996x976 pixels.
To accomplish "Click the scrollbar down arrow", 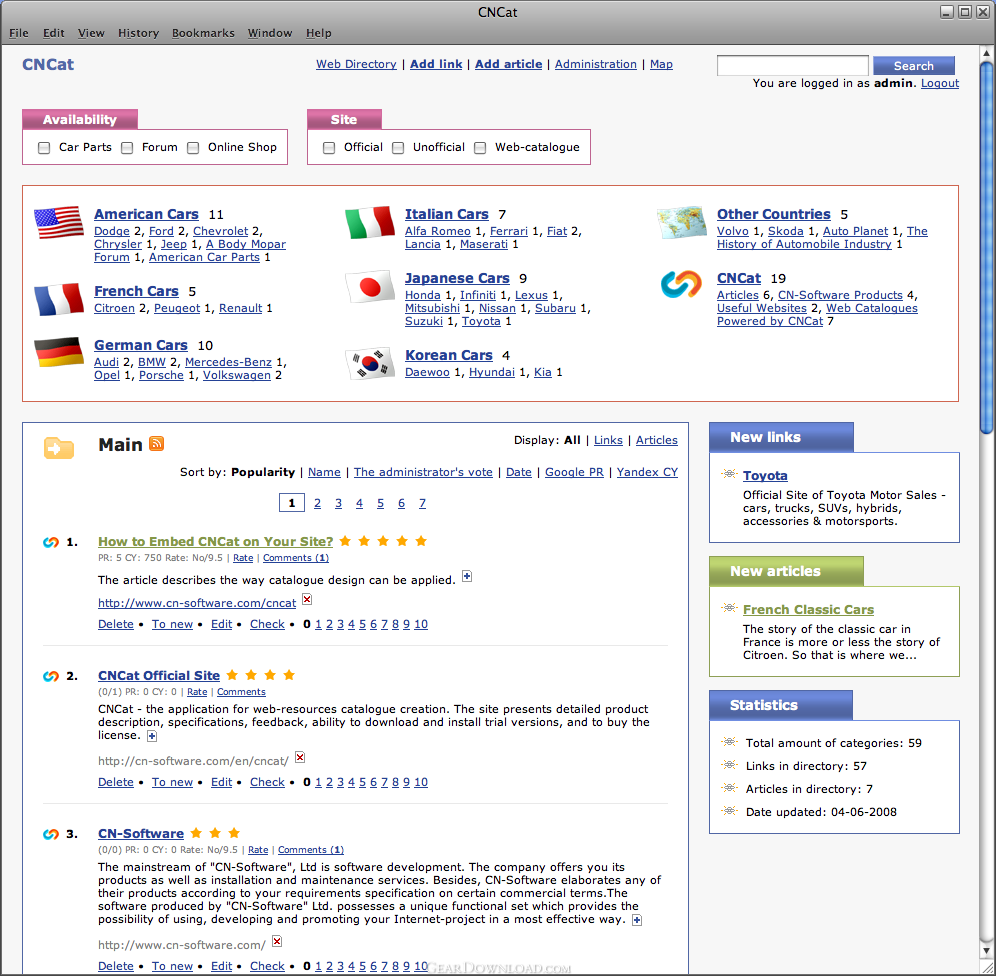I will pyautogui.click(x=986, y=951).
